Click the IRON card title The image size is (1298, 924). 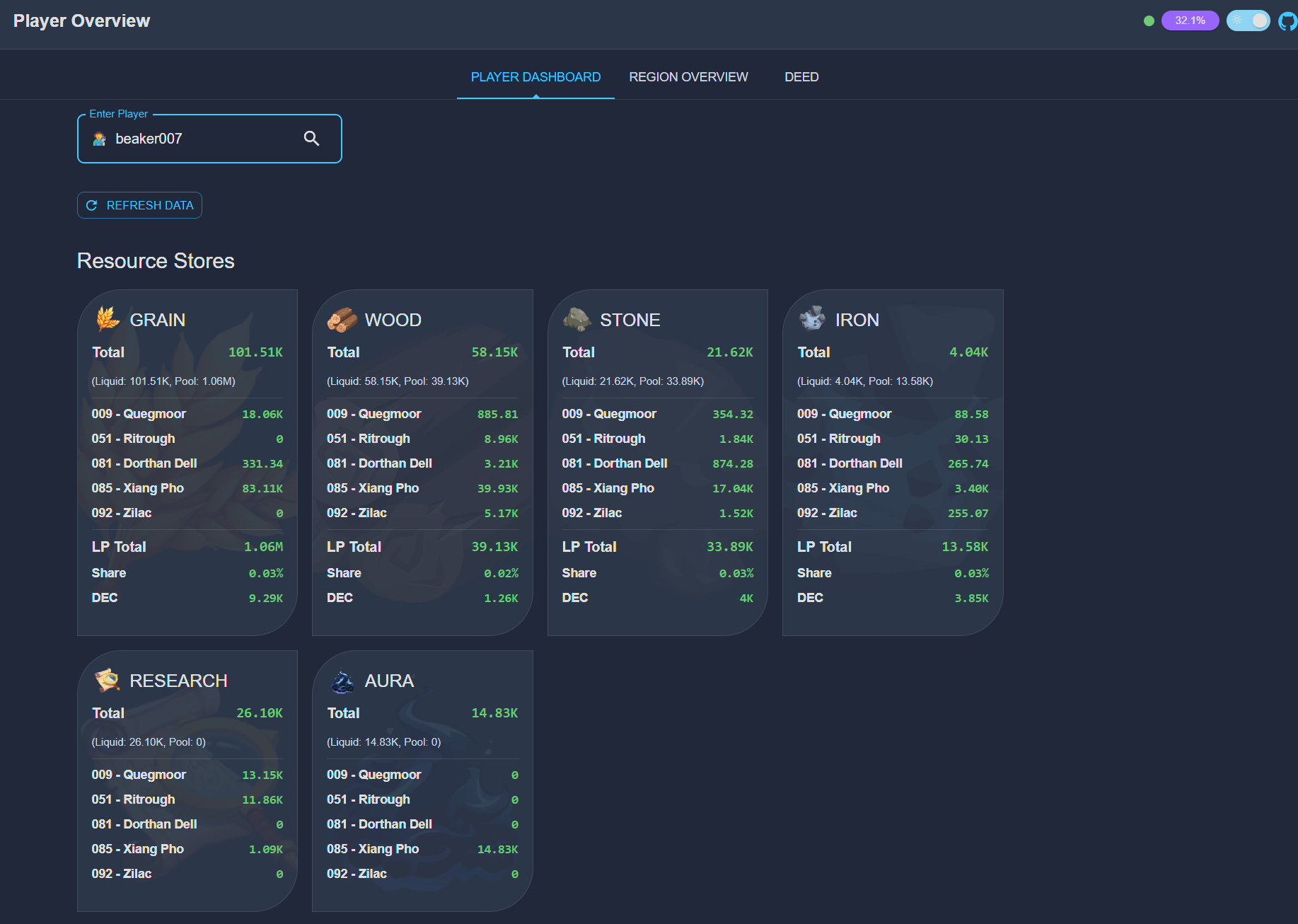click(x=857, y=320)
